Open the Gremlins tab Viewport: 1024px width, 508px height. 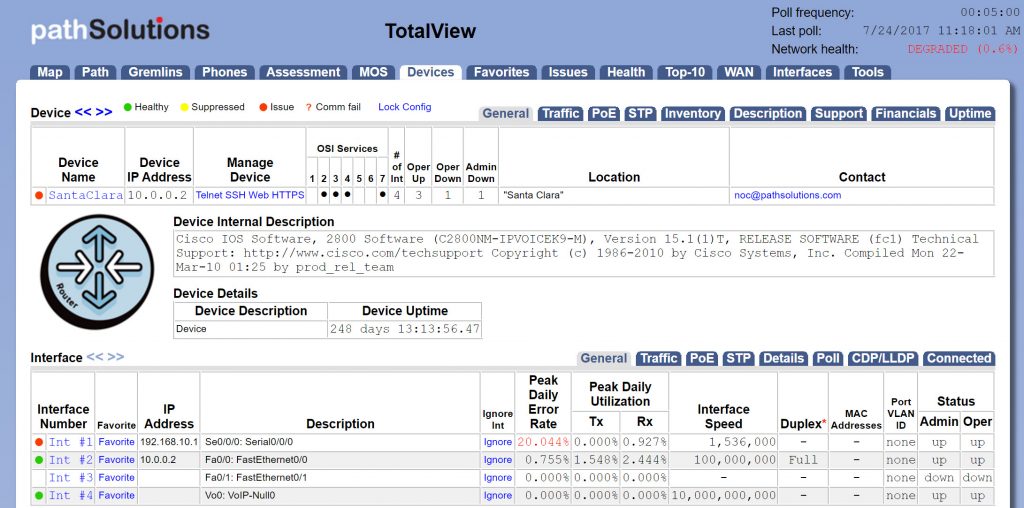coord(155,72)
